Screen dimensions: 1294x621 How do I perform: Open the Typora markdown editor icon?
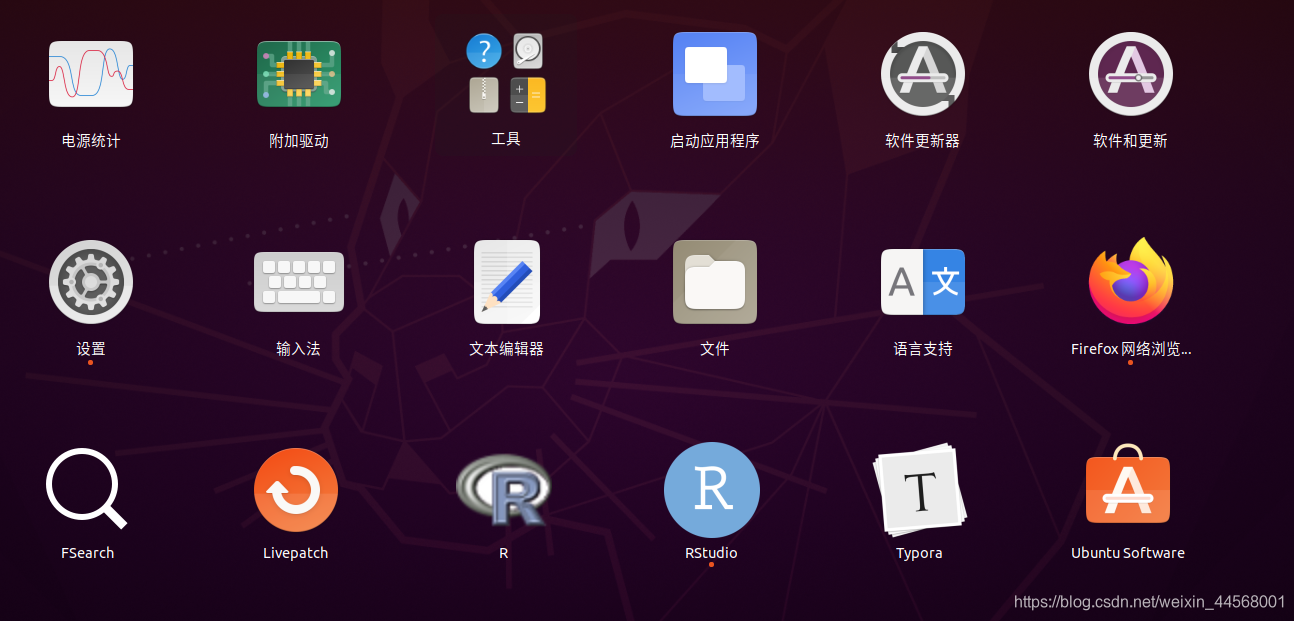pos(919,490)
